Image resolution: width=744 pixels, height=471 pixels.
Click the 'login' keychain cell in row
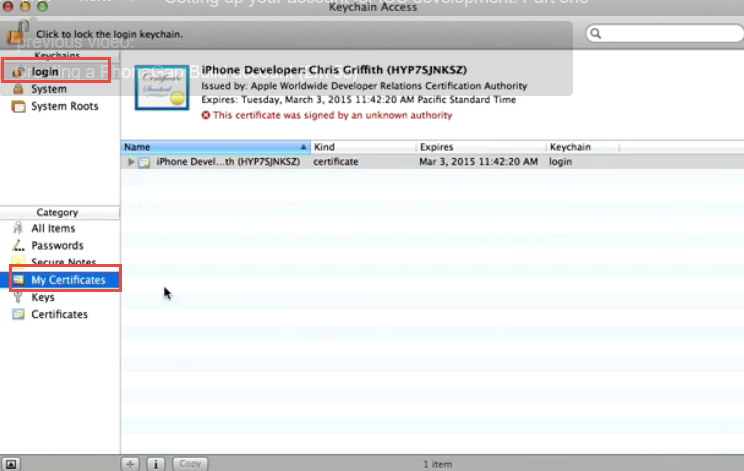tap(560, 162)
